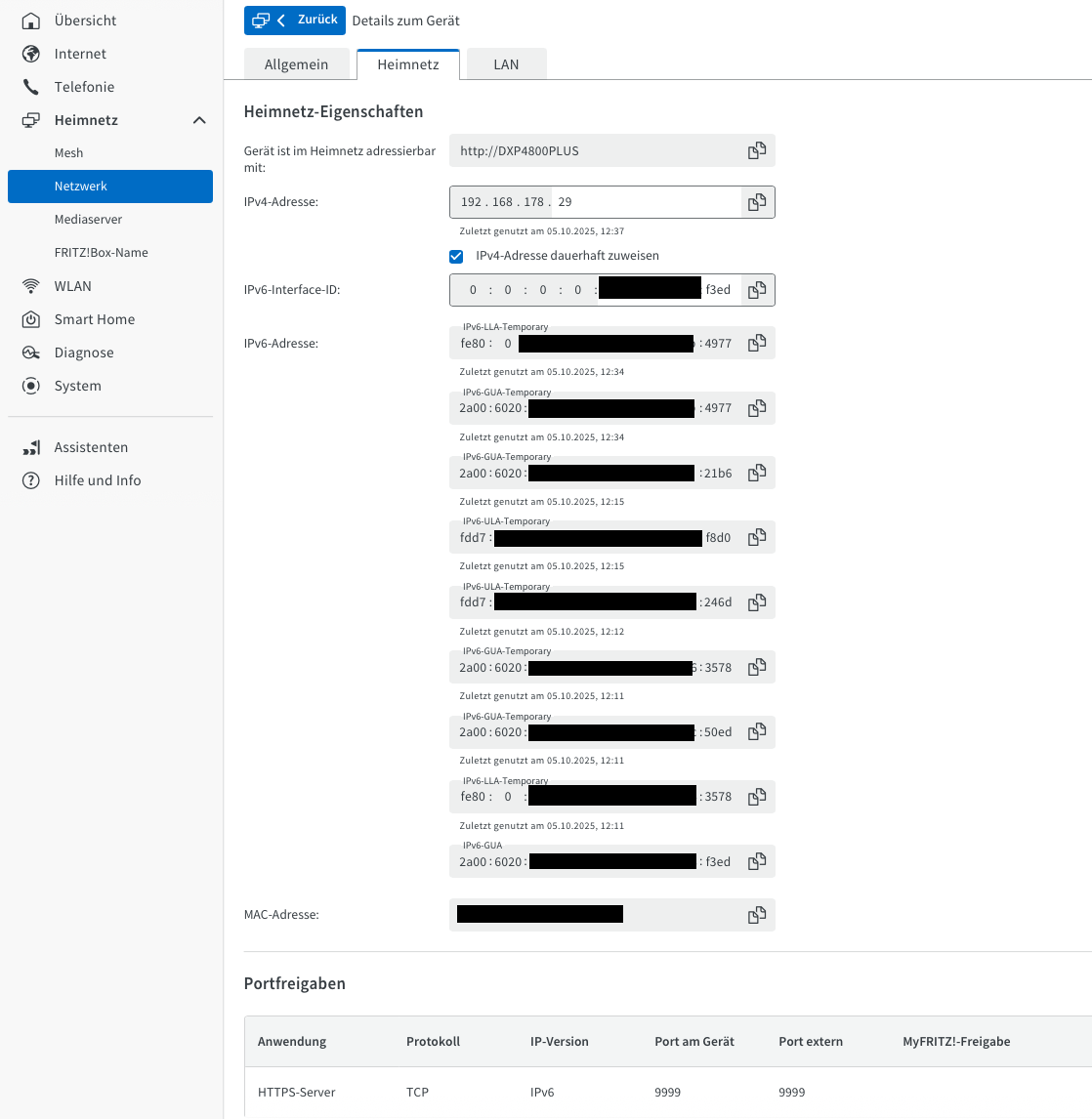The image size is (1092, 1119).
Task: Click the first IPv6 Interface-ID field
Action: 473,290
